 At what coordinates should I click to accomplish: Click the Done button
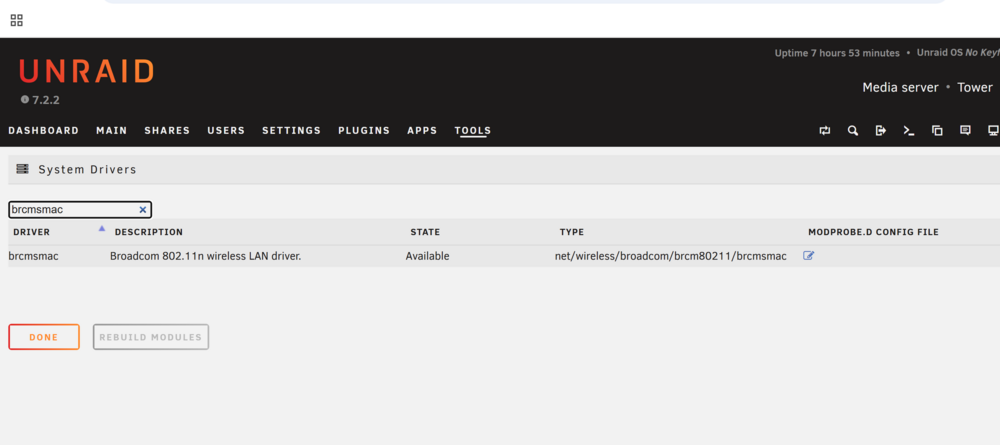[44, 337]
